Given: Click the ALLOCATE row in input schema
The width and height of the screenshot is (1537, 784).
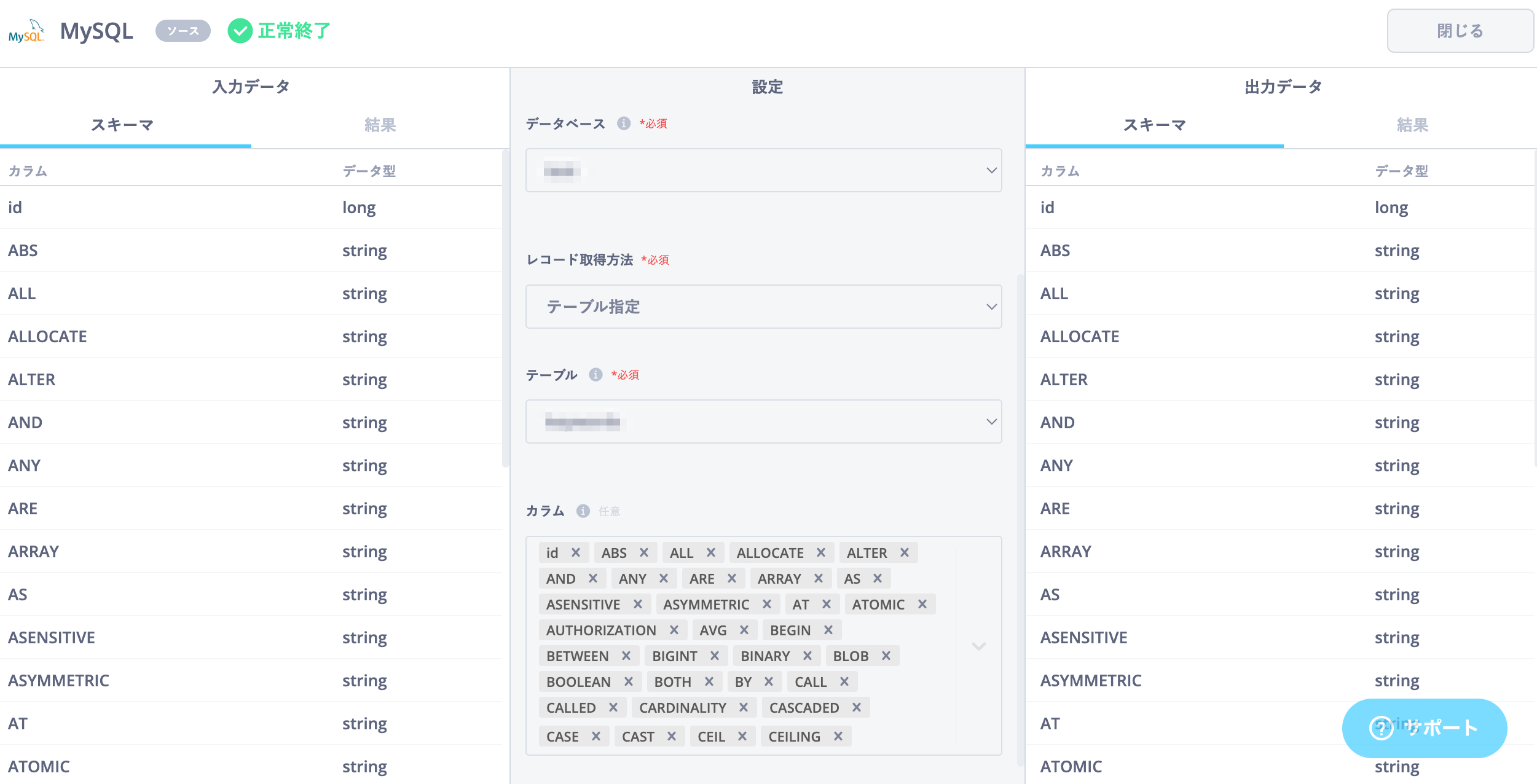Looking at the screenshot, I should [251, 336].
